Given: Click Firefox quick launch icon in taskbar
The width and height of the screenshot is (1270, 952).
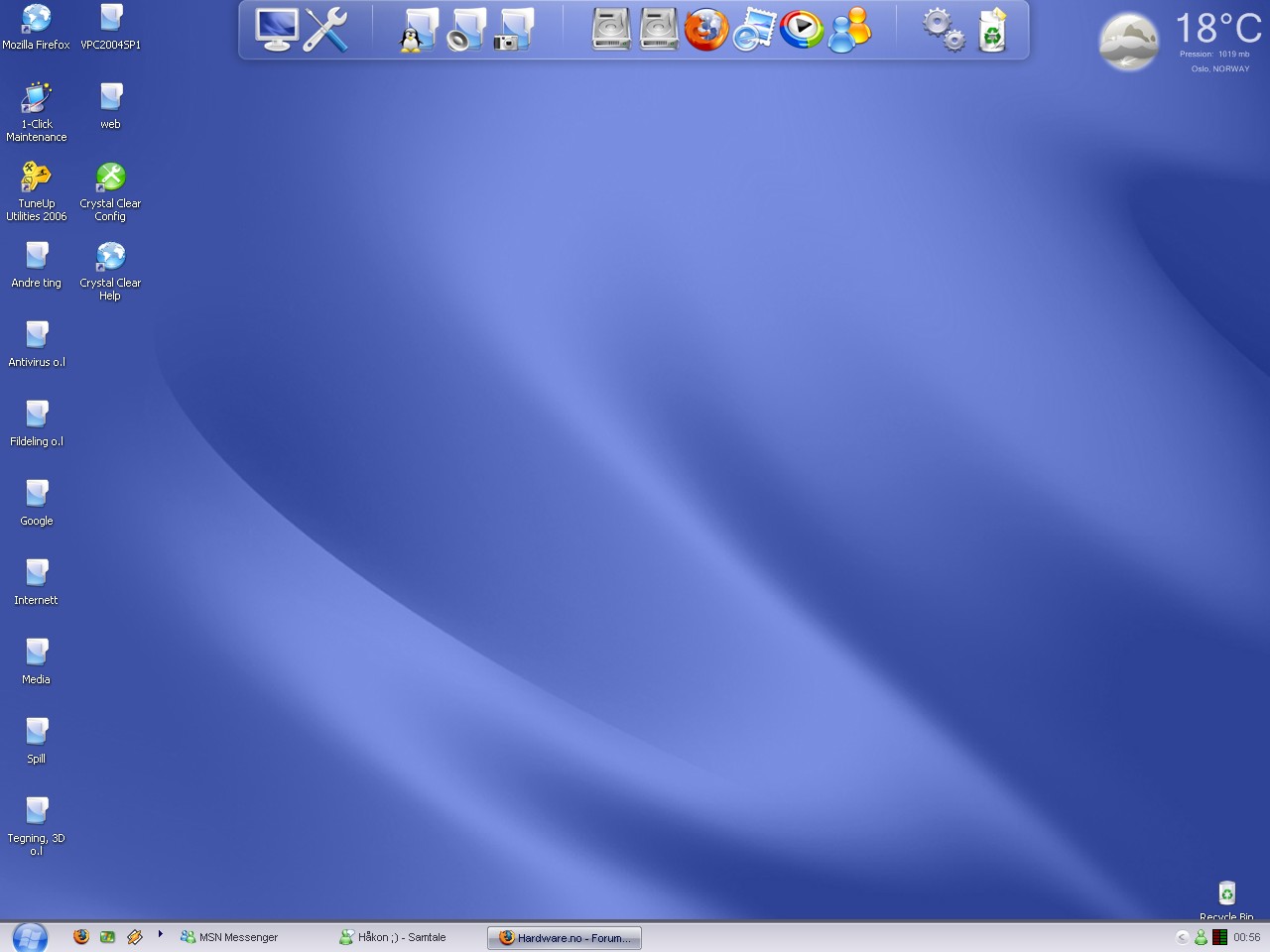Looking at the screenshot, I should (81, 936).
